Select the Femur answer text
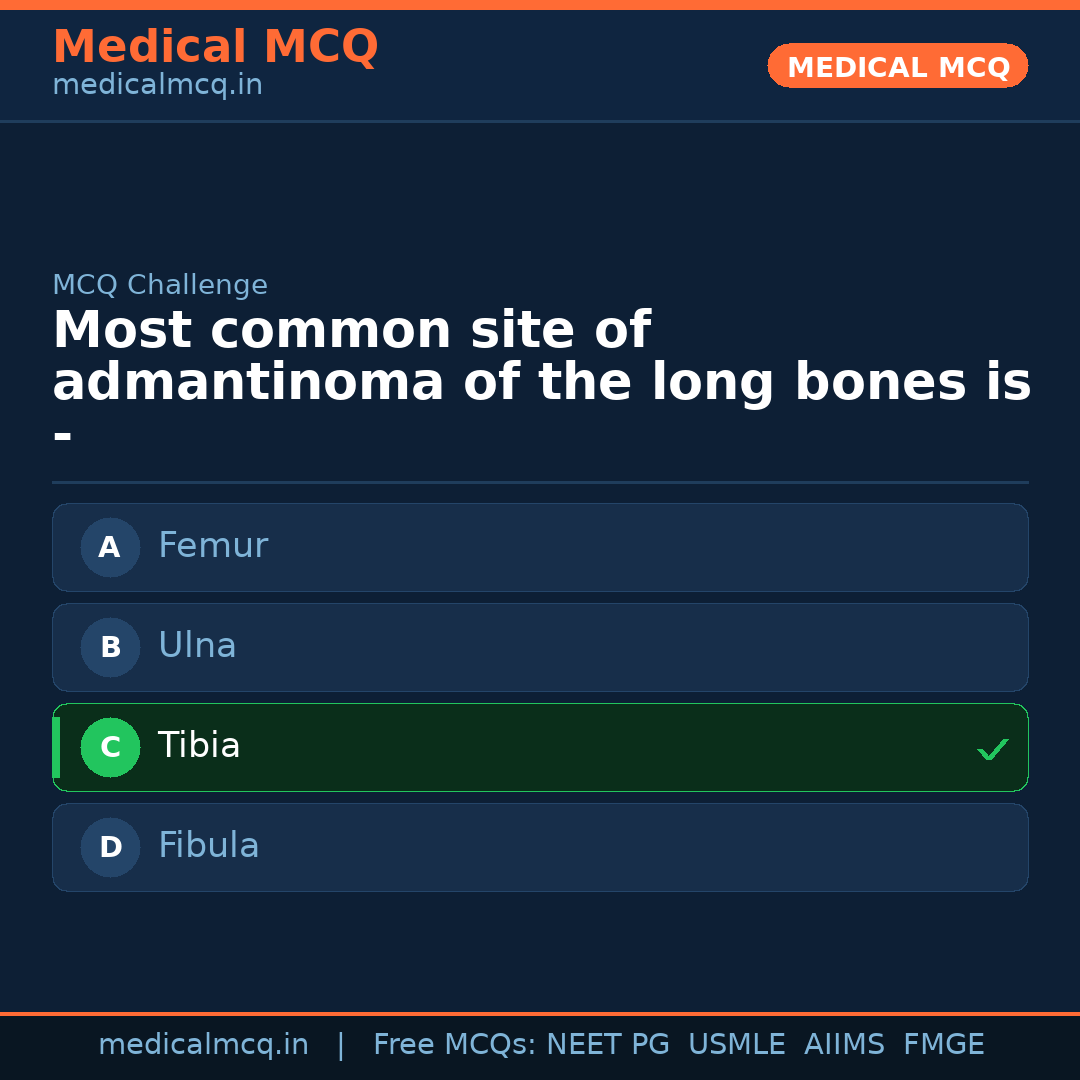The height and width of the screenshot is (1080, 1080). click(213, 546)
